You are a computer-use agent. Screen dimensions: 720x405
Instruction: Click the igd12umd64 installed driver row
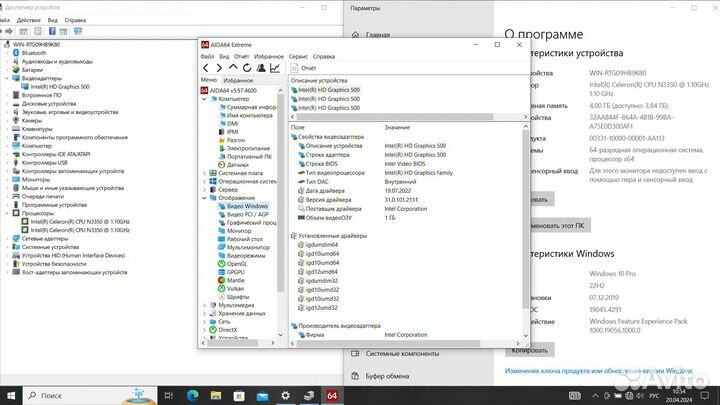click(321, 272)
